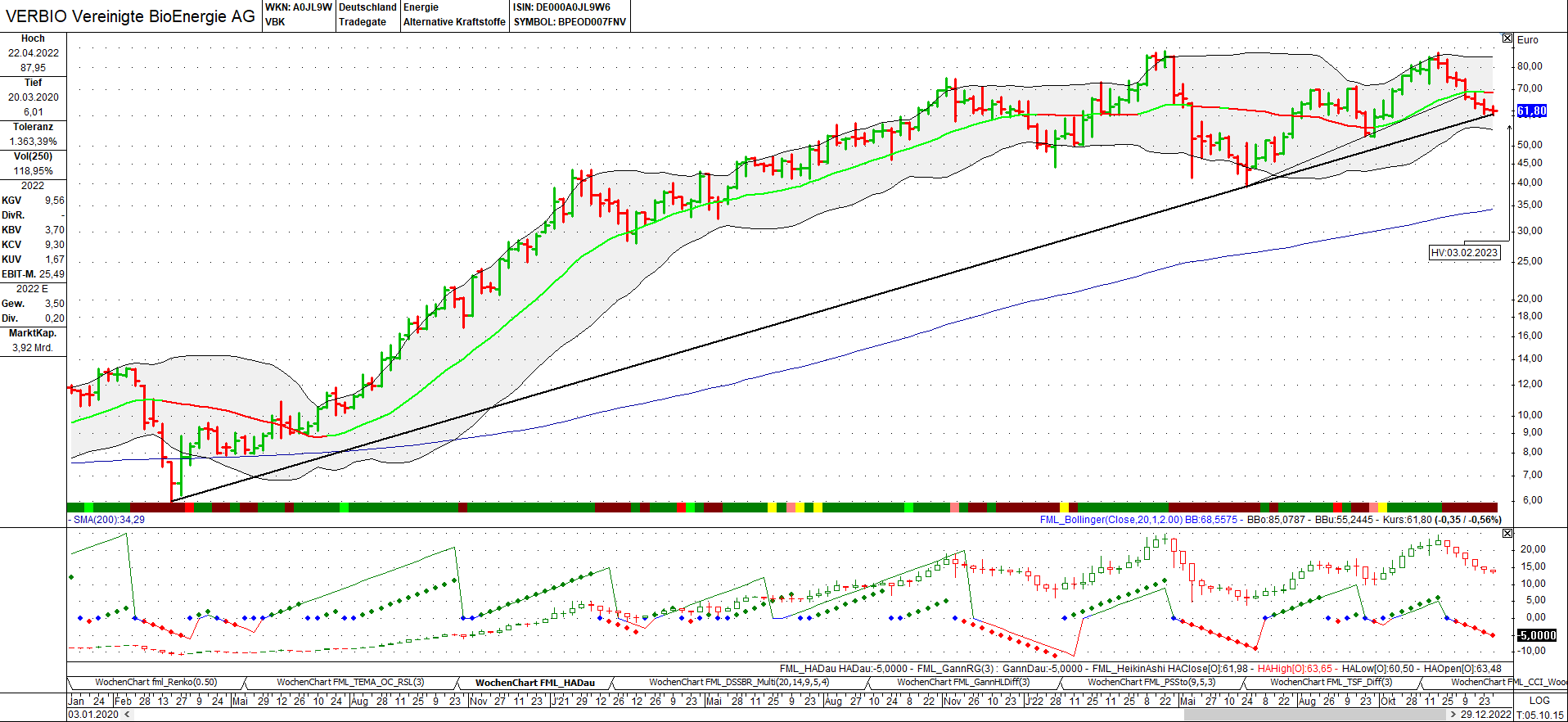This screenshot has height=722, width=1568.
Task: Click the Div. value 0,20
Action: (55, 318)
